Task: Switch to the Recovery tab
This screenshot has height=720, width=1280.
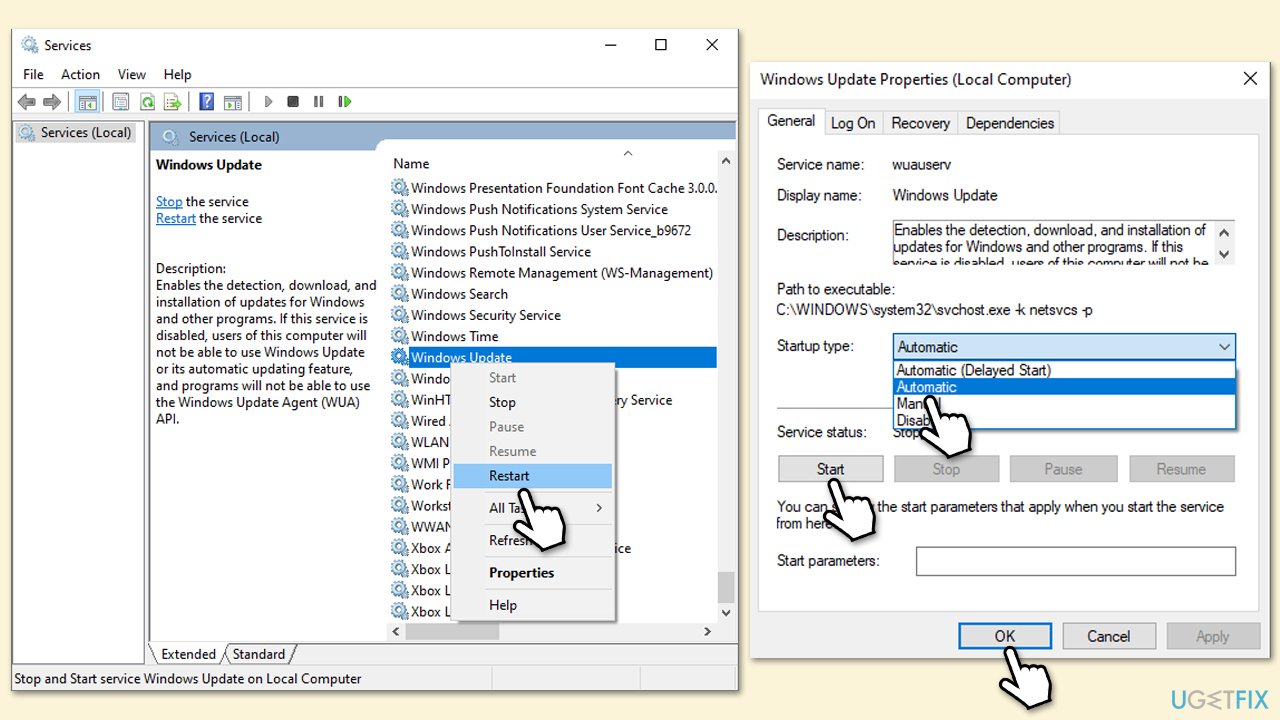Action: pyautogui.click(x=920, y=123)
